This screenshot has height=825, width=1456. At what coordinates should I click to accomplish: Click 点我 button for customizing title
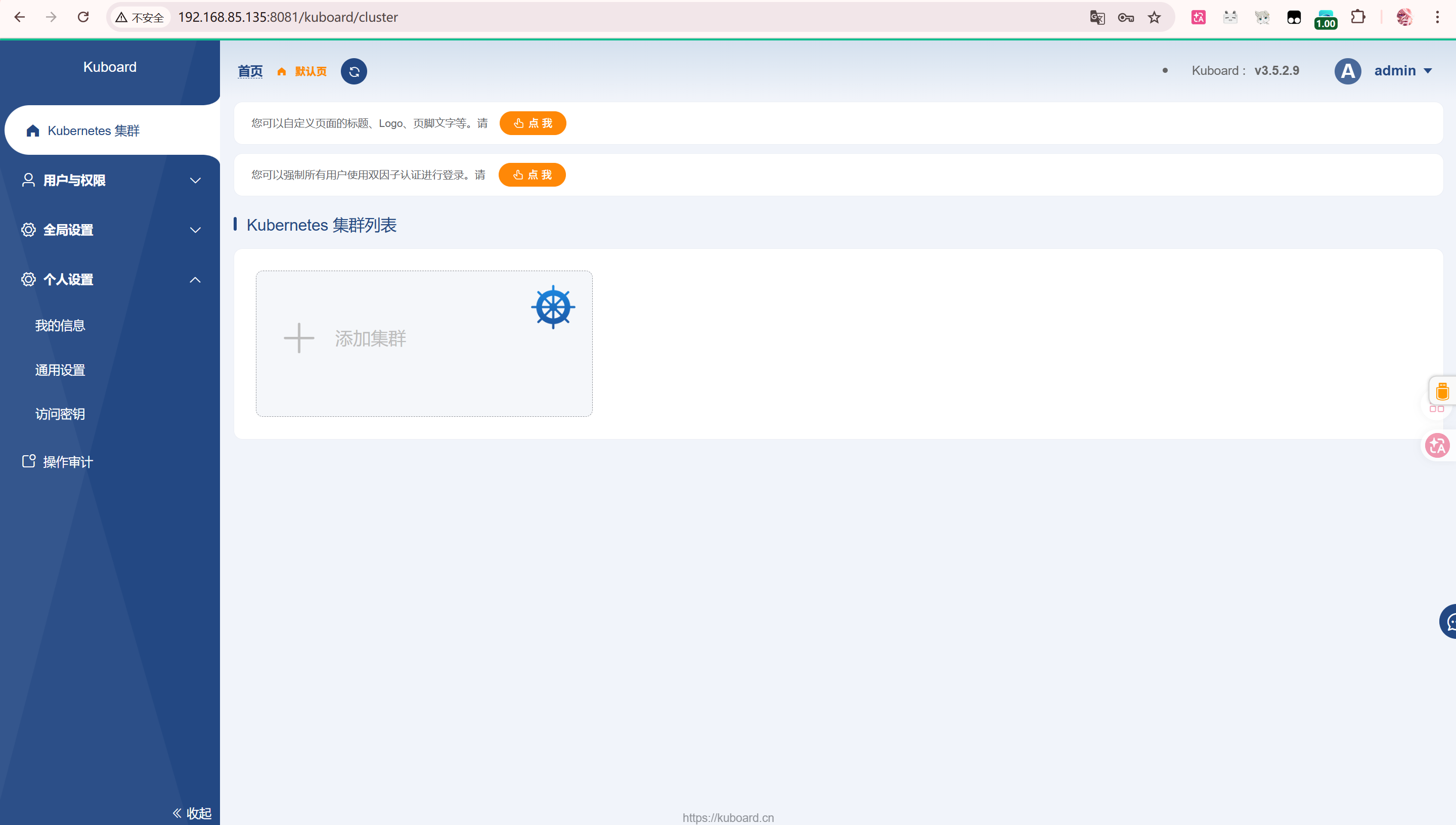point(532,123)
